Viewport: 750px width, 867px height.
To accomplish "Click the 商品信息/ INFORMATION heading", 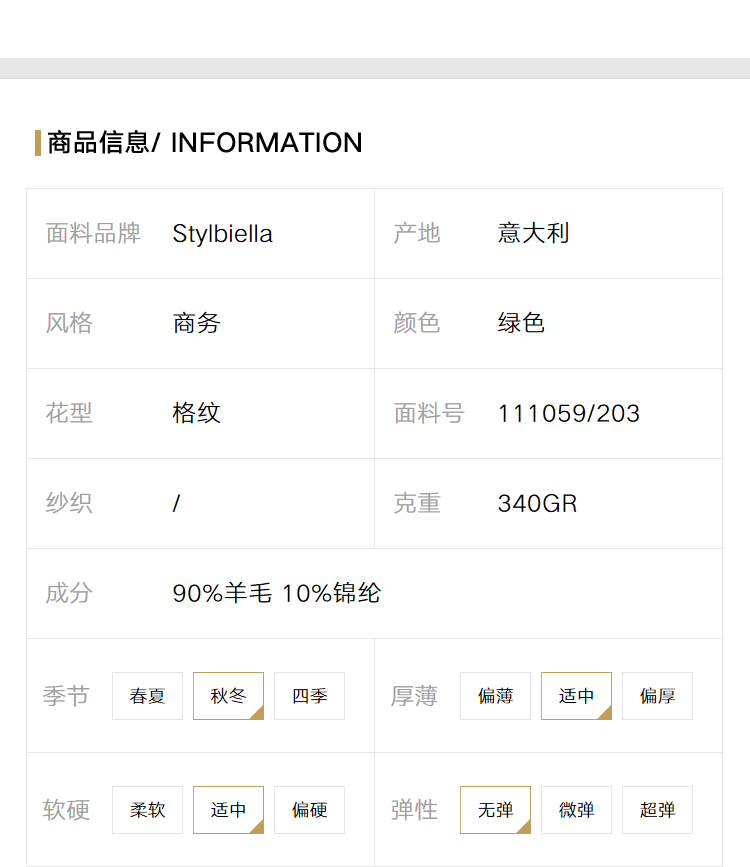I will click(205, 143).
